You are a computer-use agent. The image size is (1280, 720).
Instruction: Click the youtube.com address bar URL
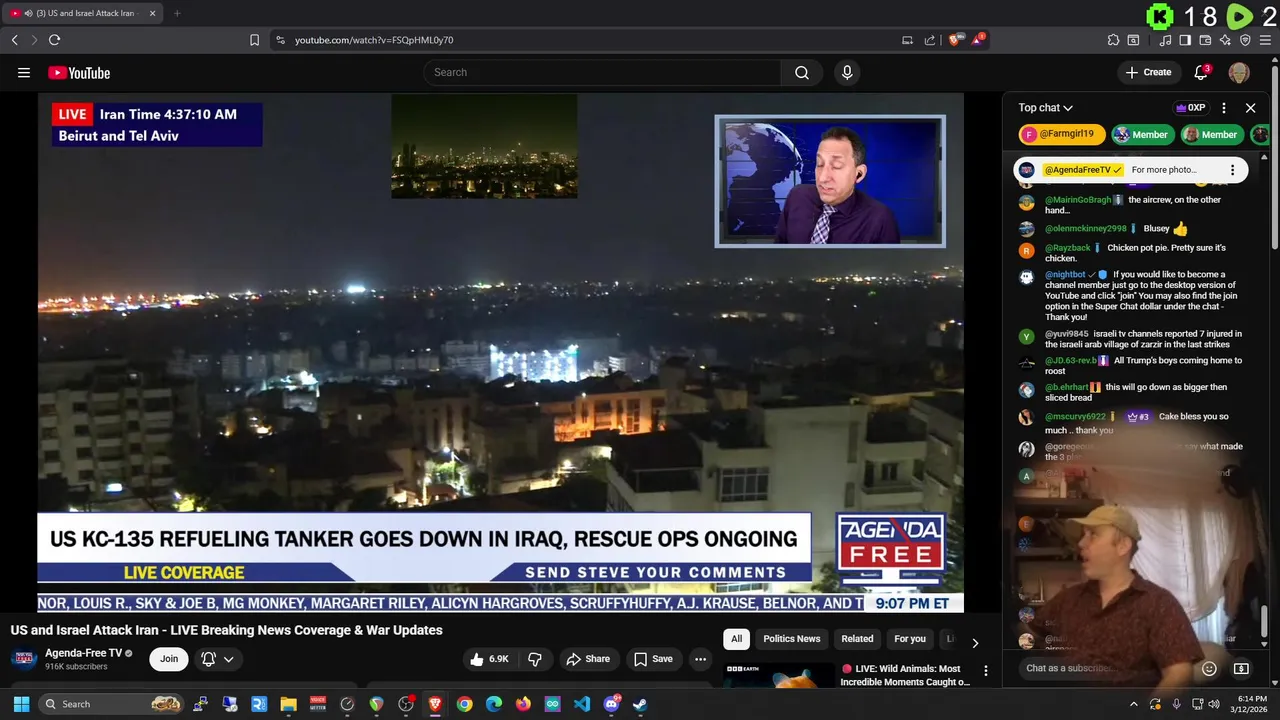click(x=374, y=40)
